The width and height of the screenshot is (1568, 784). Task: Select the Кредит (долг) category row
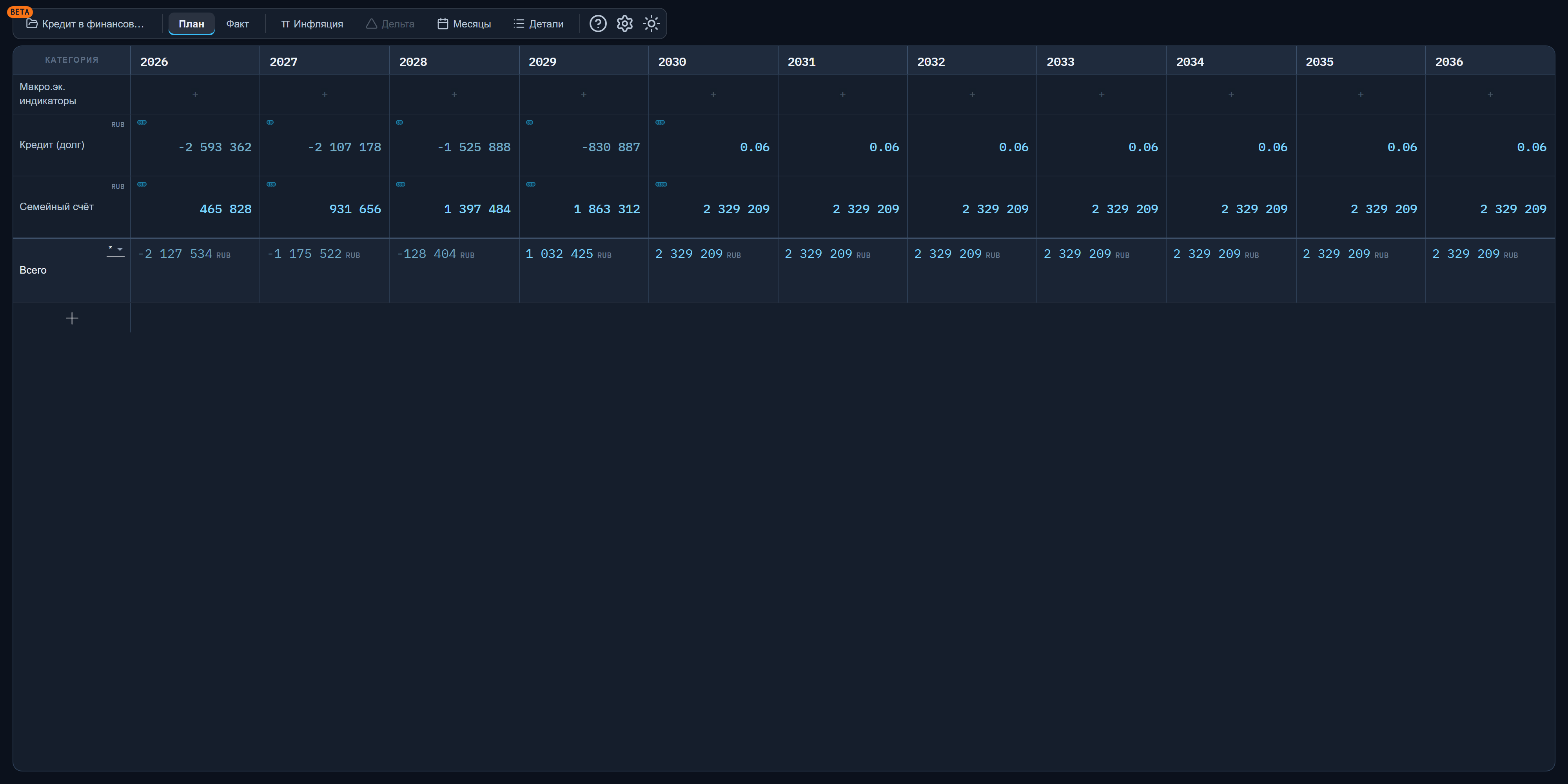click(x=72, y=145)
